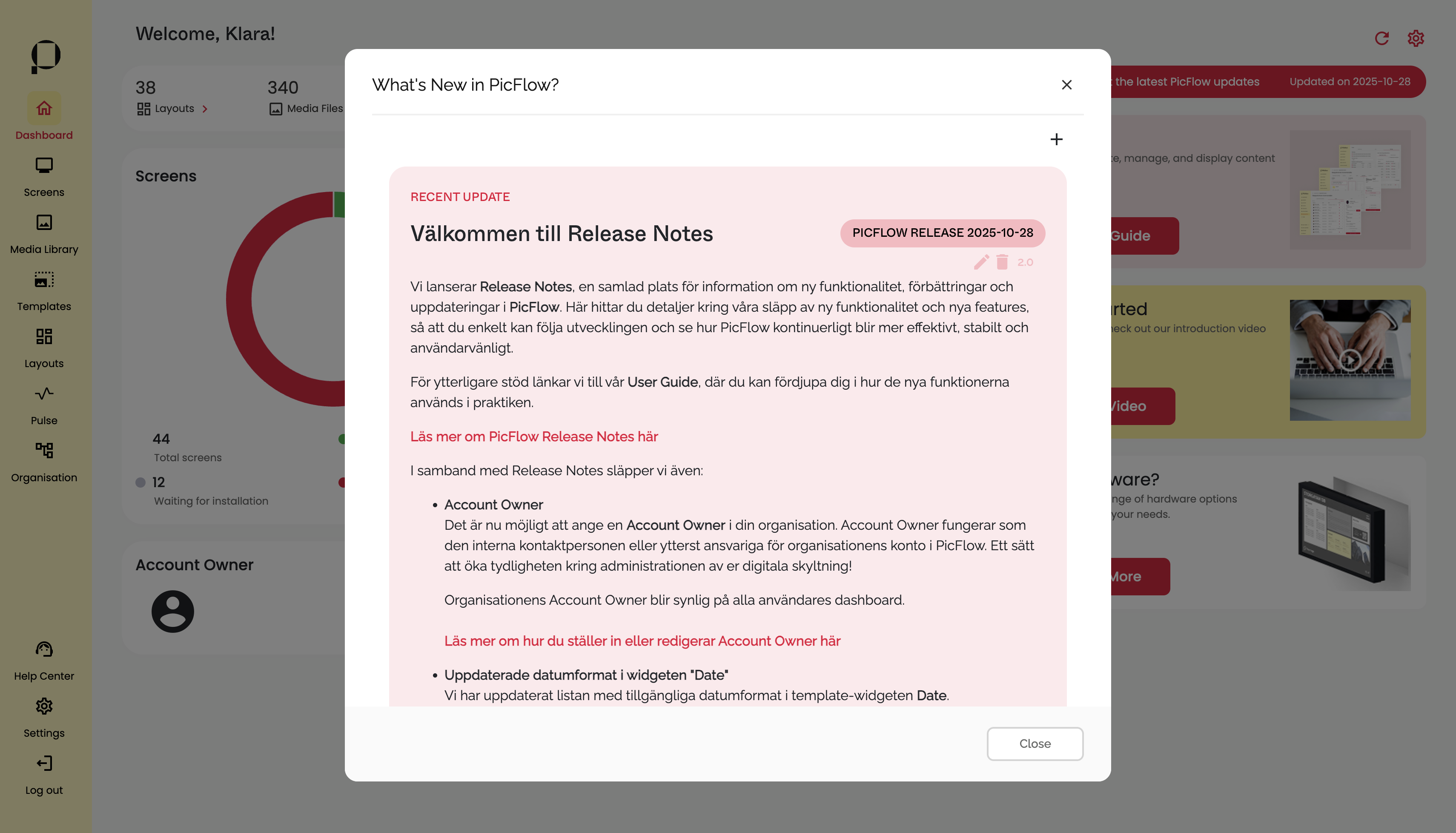Open Screens from the sidebar

tap(44, 176)
